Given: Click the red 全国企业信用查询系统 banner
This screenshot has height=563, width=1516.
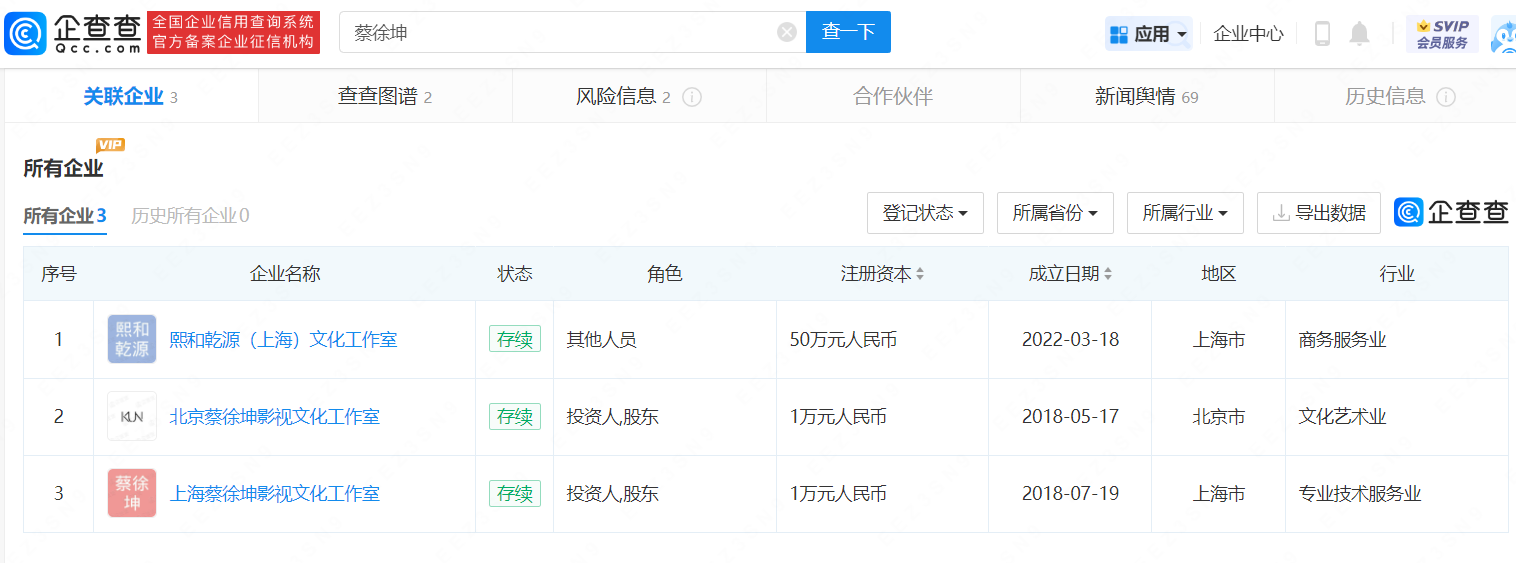Looking at the screenshot, I should click(234, 32).
